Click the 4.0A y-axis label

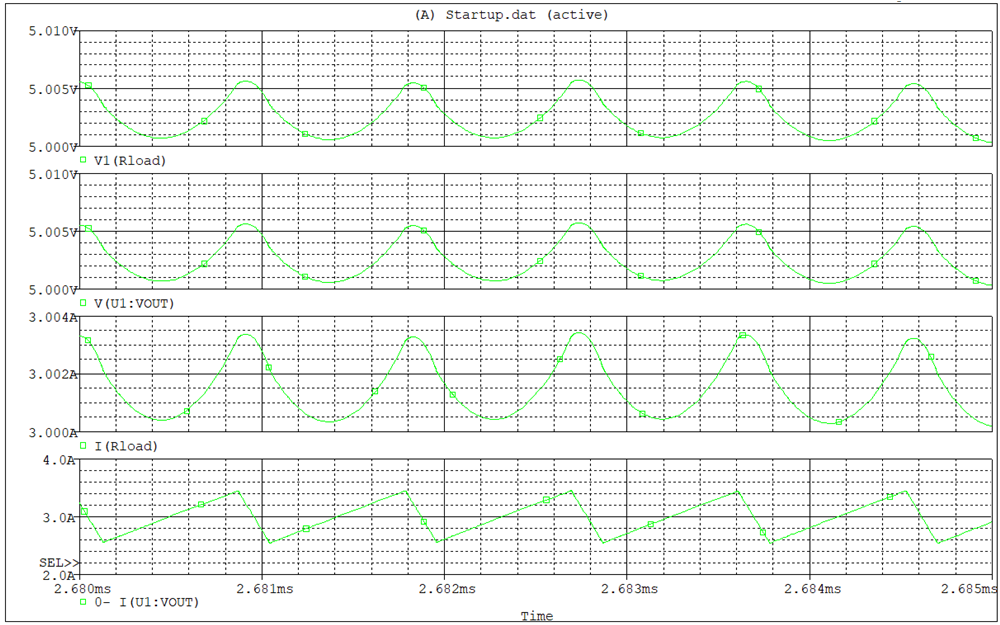click(59, 461)
